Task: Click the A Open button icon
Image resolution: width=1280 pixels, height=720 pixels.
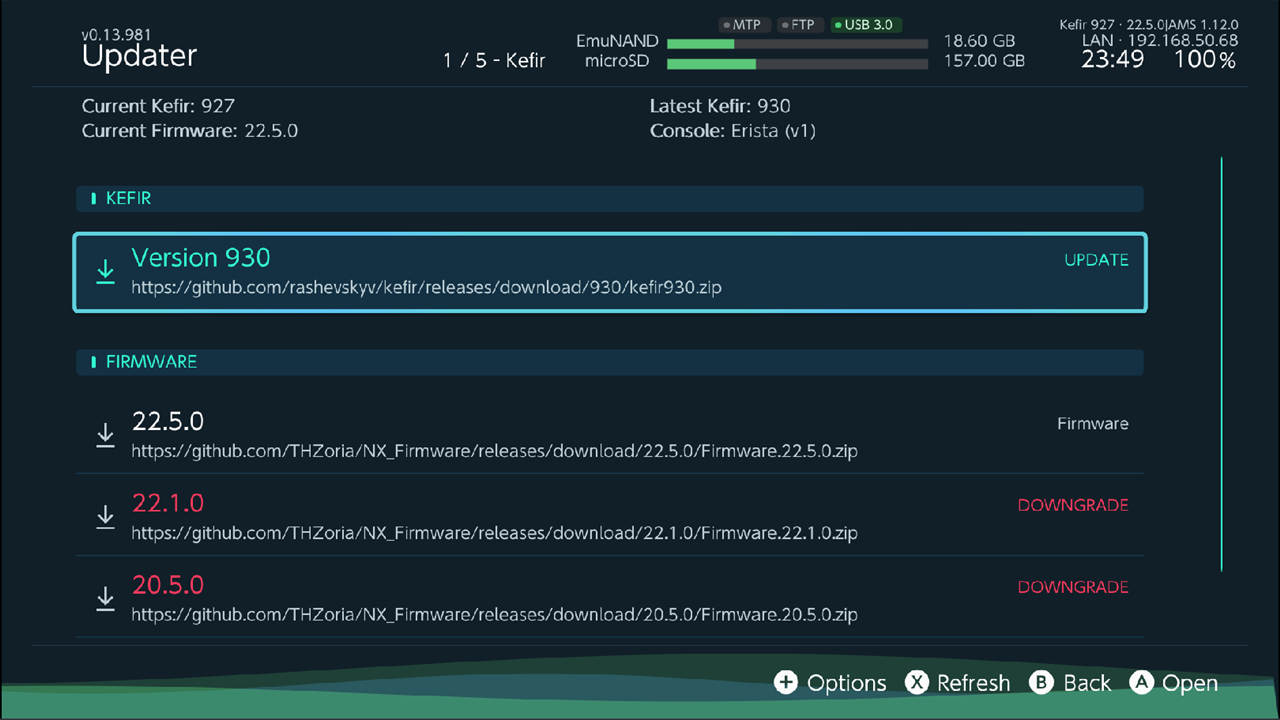Action: pos(1141,682)
